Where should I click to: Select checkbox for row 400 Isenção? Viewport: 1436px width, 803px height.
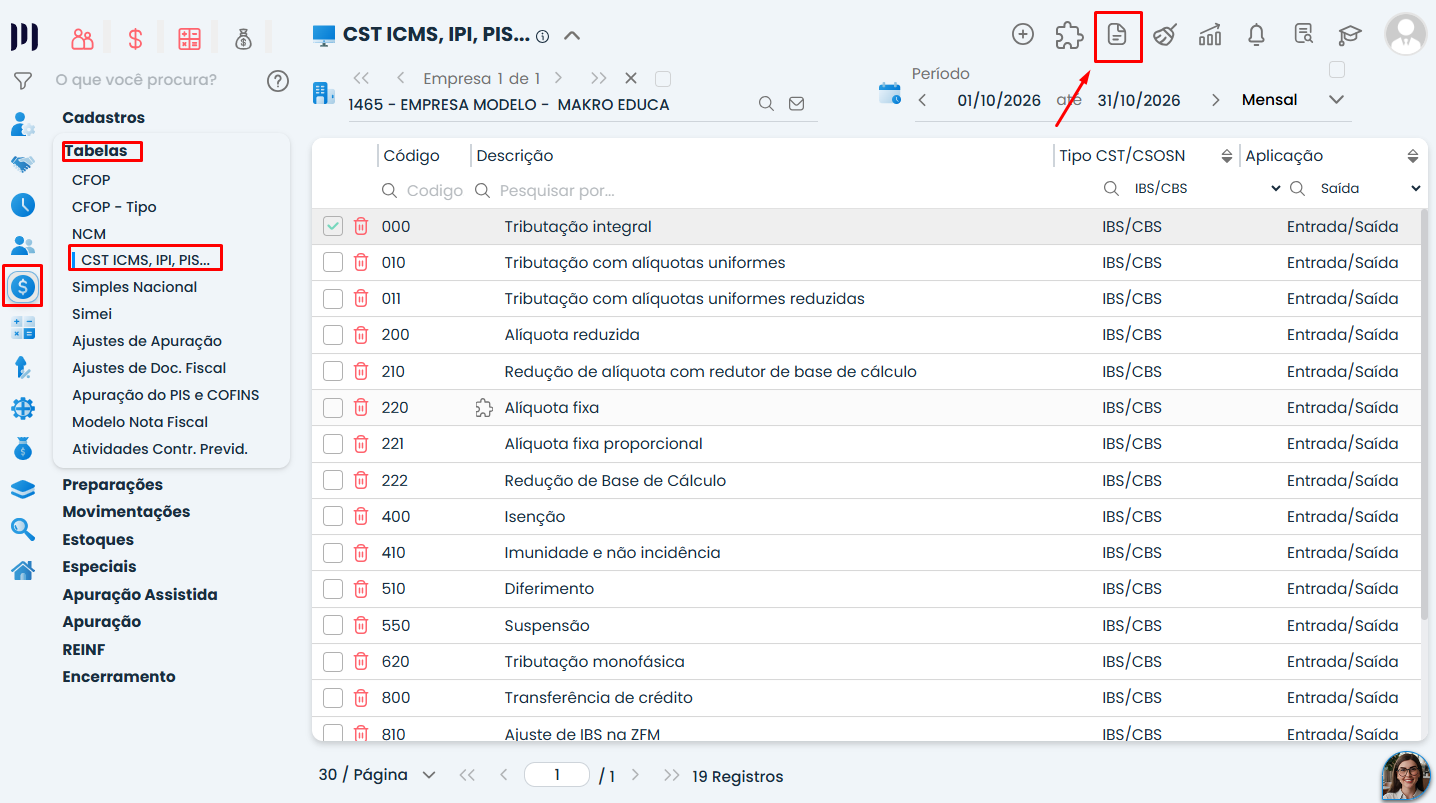coord(333,516)
